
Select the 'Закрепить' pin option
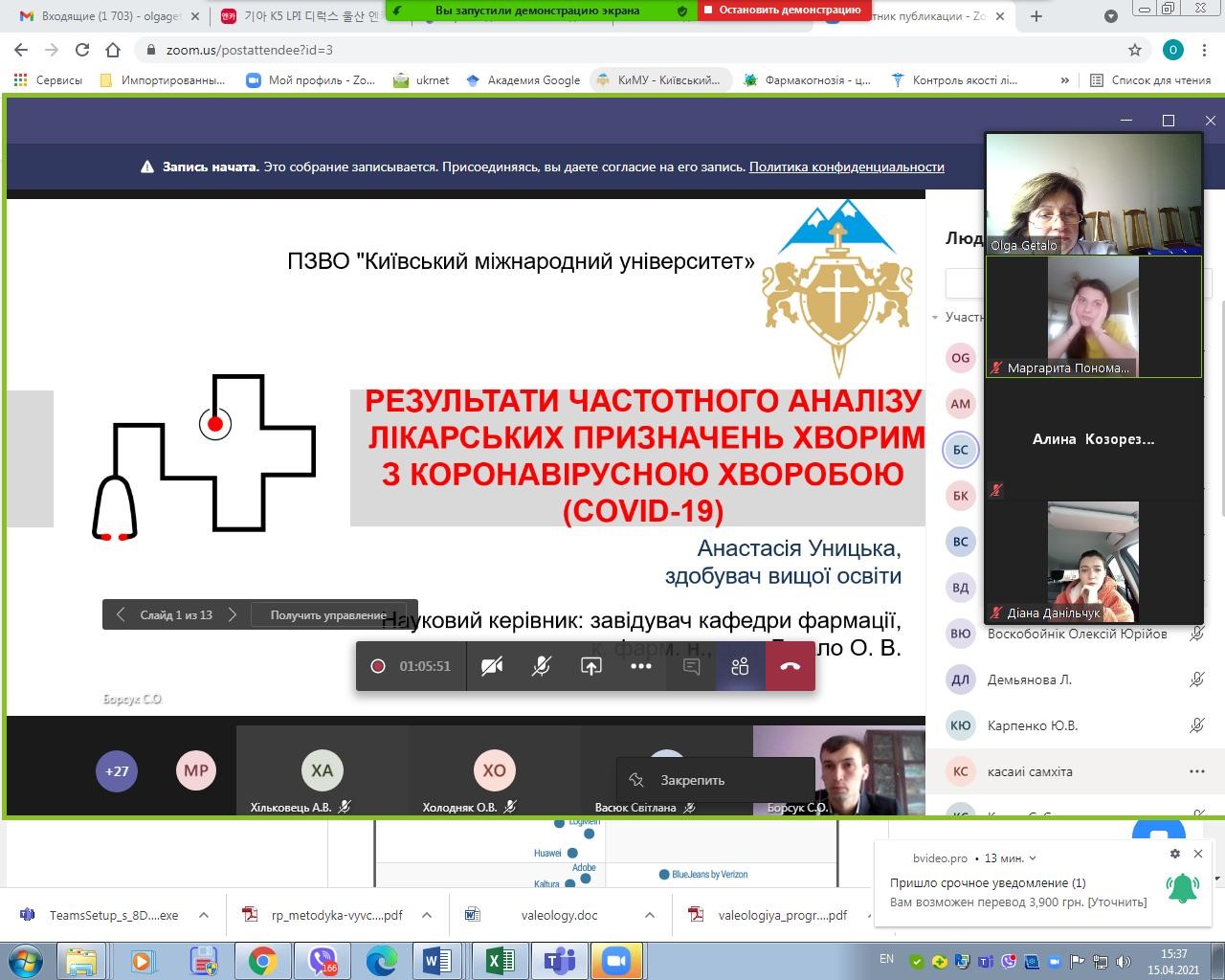click(x=716, y=780)
